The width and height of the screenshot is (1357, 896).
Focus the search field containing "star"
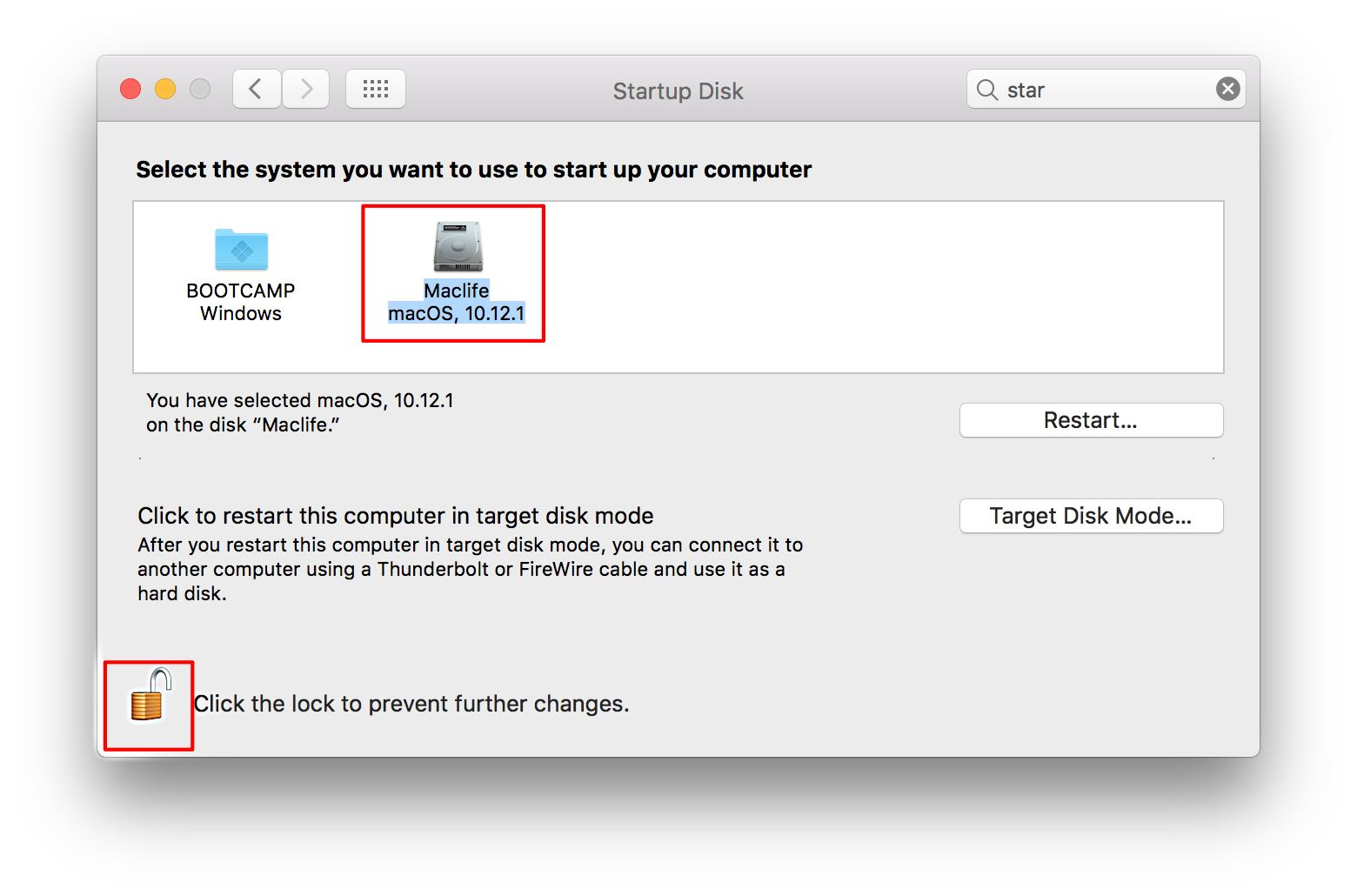[1105, 90]
